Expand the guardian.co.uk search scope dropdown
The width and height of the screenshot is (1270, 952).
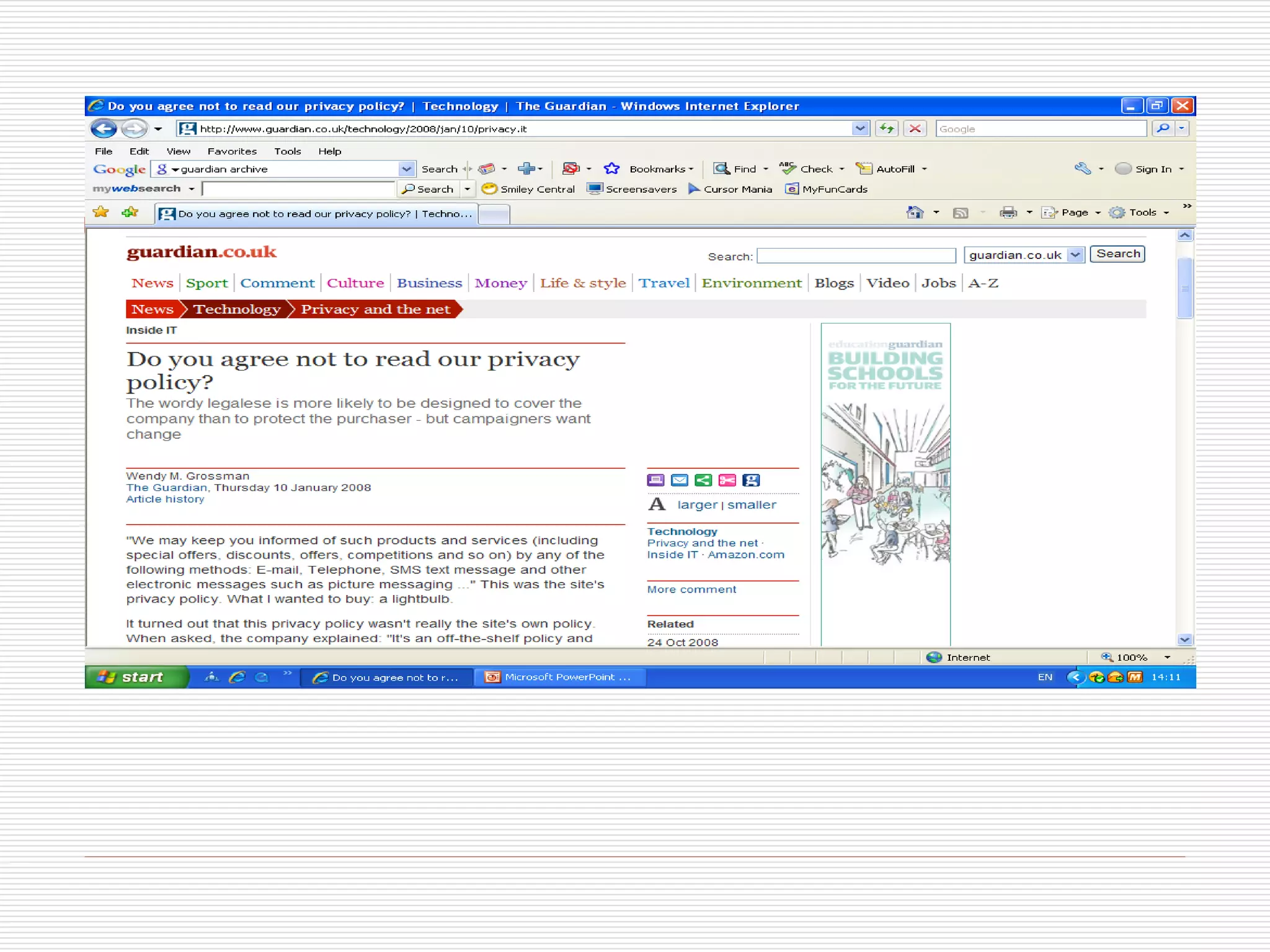coord(1076,255)
